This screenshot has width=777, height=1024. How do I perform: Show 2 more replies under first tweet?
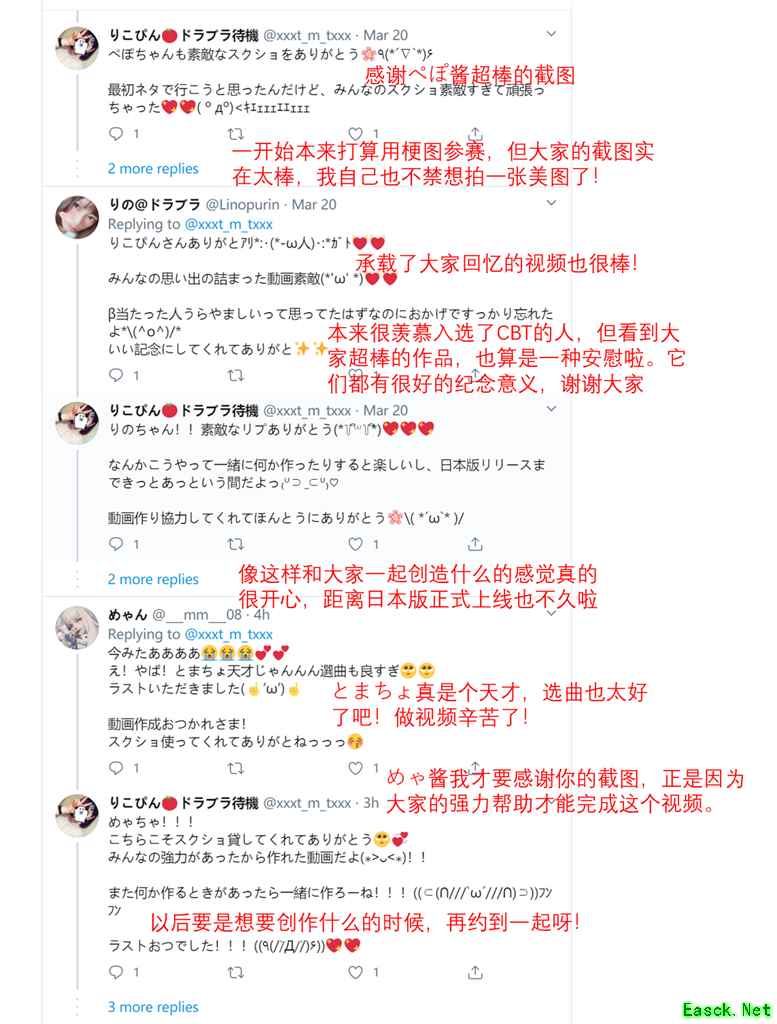click(153, 168)
